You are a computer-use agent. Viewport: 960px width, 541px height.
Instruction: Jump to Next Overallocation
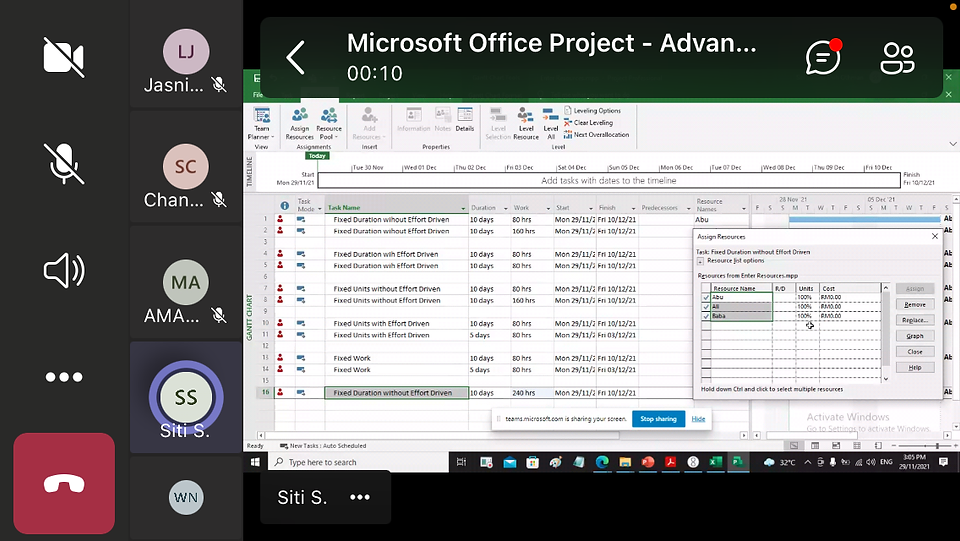click(x=596, y=135)
